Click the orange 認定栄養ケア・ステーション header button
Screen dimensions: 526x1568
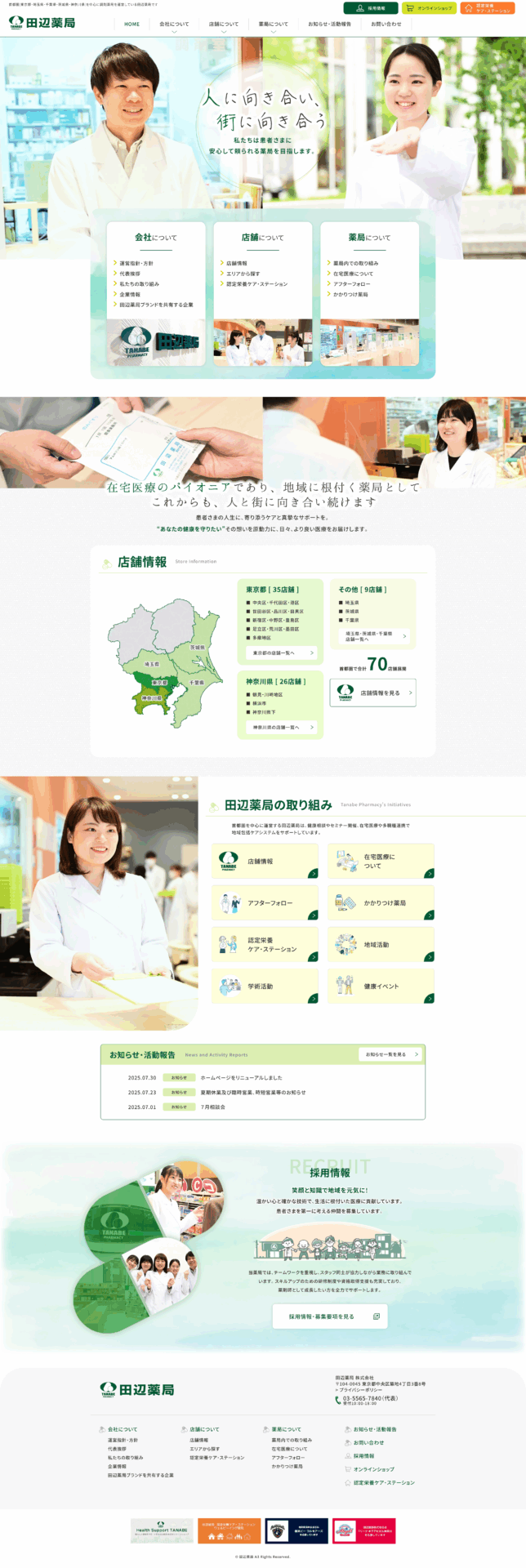coord(488,8)
